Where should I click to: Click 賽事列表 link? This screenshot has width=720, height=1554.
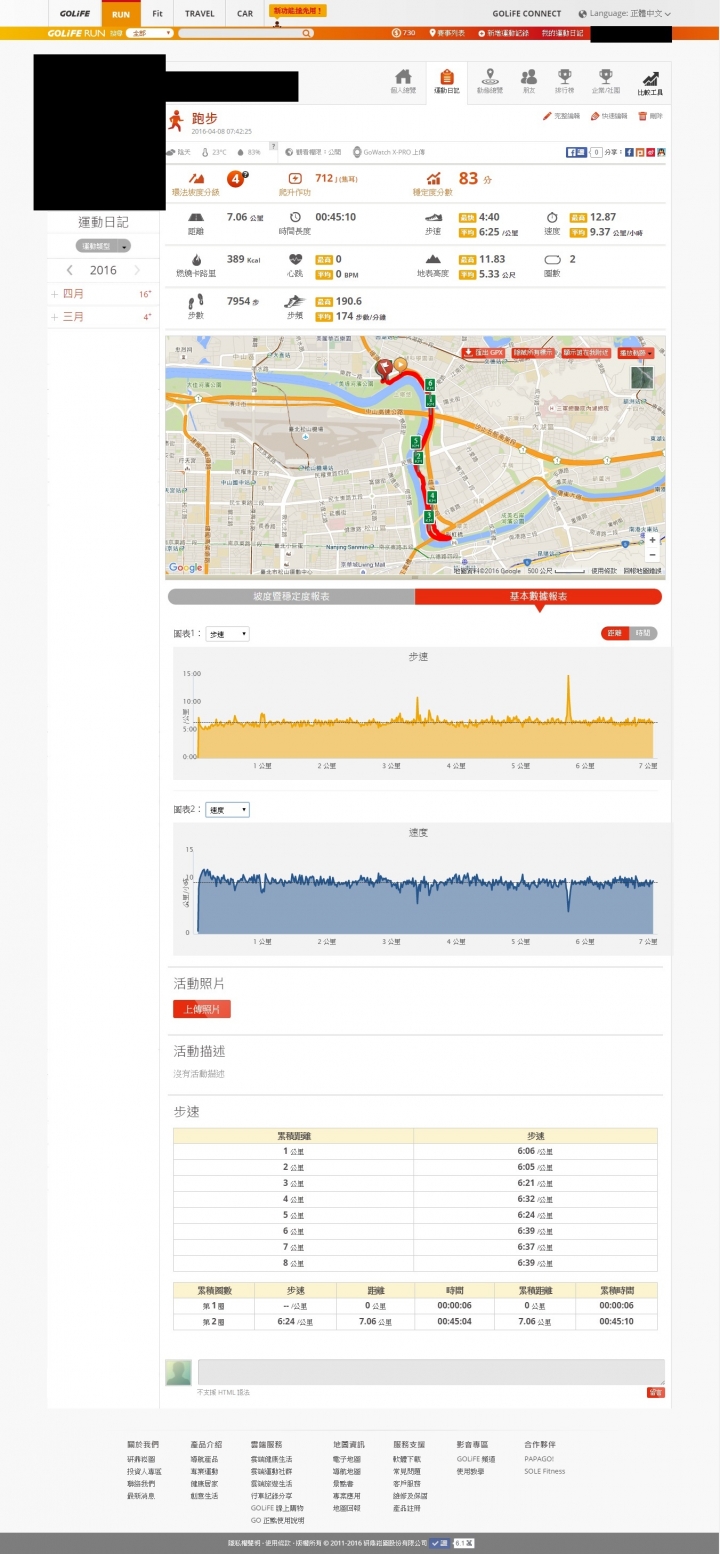coord(447,33)
